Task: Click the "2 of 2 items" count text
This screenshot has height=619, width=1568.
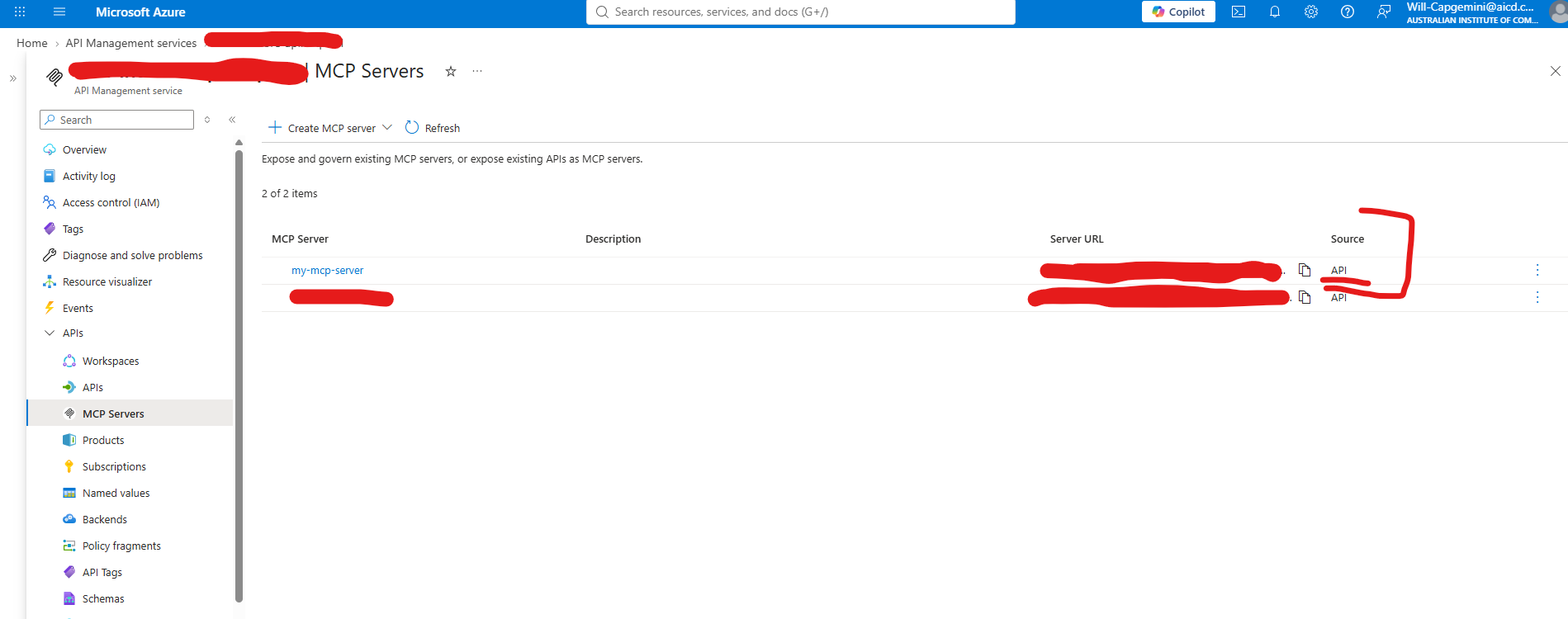Action: coord(290,194)
